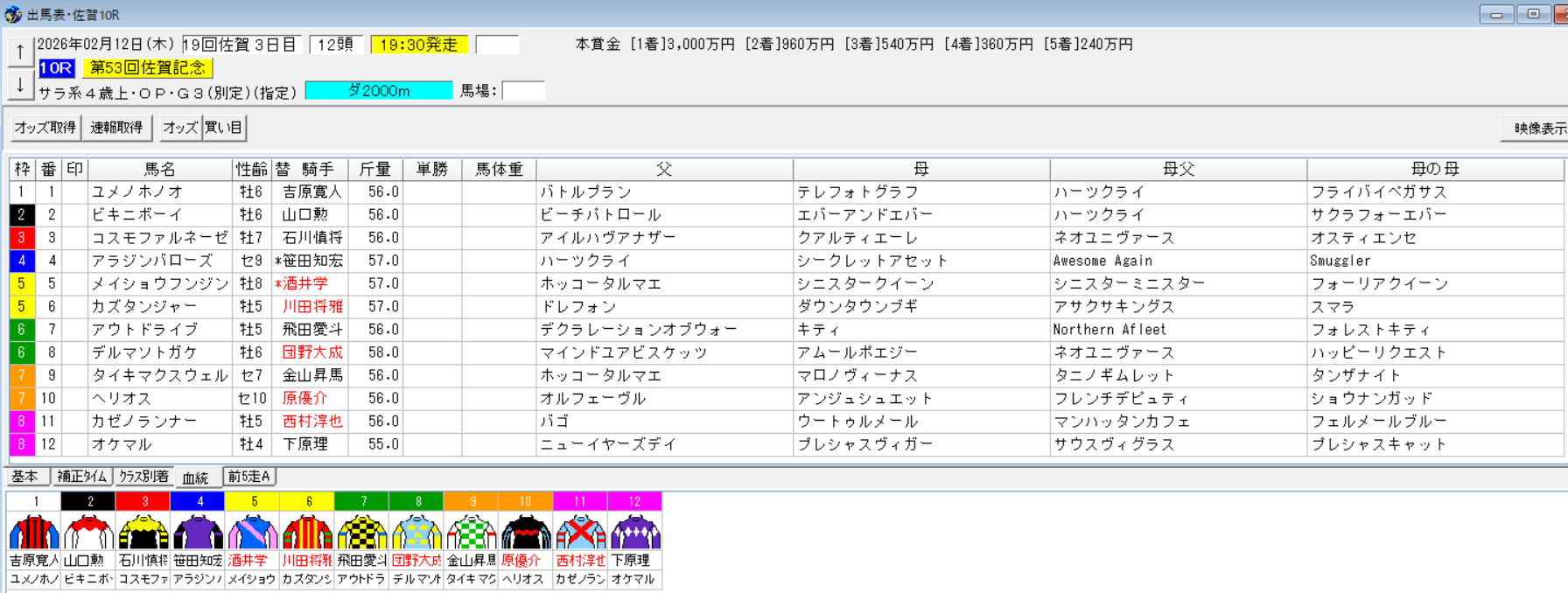Click the up arrow race navigation button
Image resolution: width=1568 pixels, height=593 pixels.
20,52
